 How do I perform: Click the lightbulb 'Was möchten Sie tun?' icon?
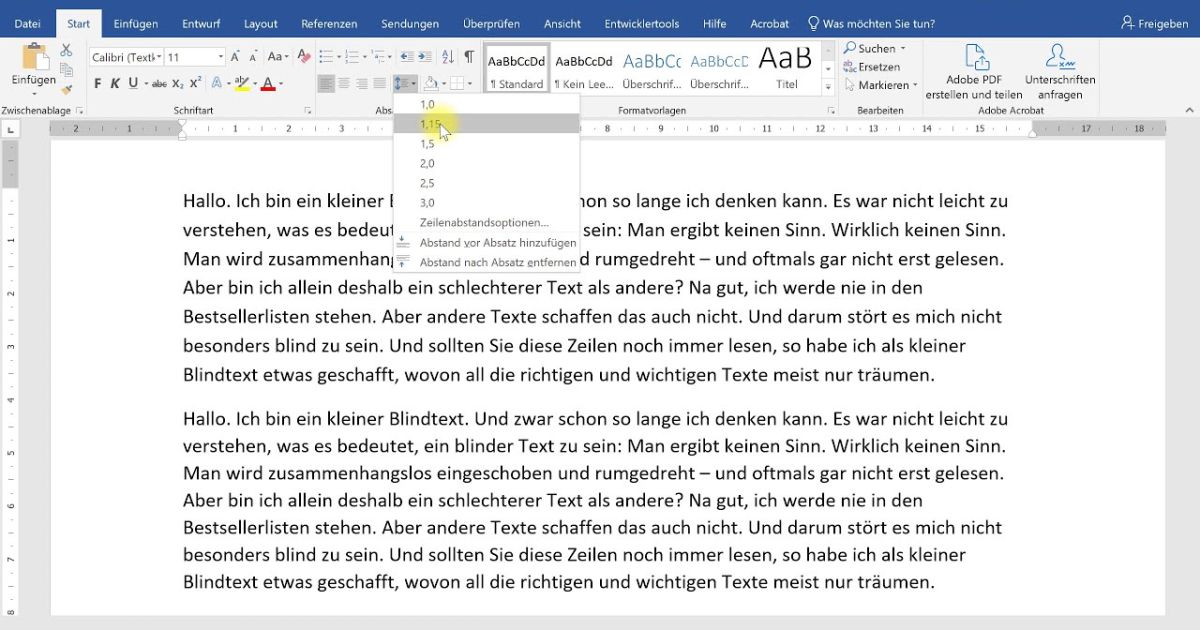tap(813, 23)
